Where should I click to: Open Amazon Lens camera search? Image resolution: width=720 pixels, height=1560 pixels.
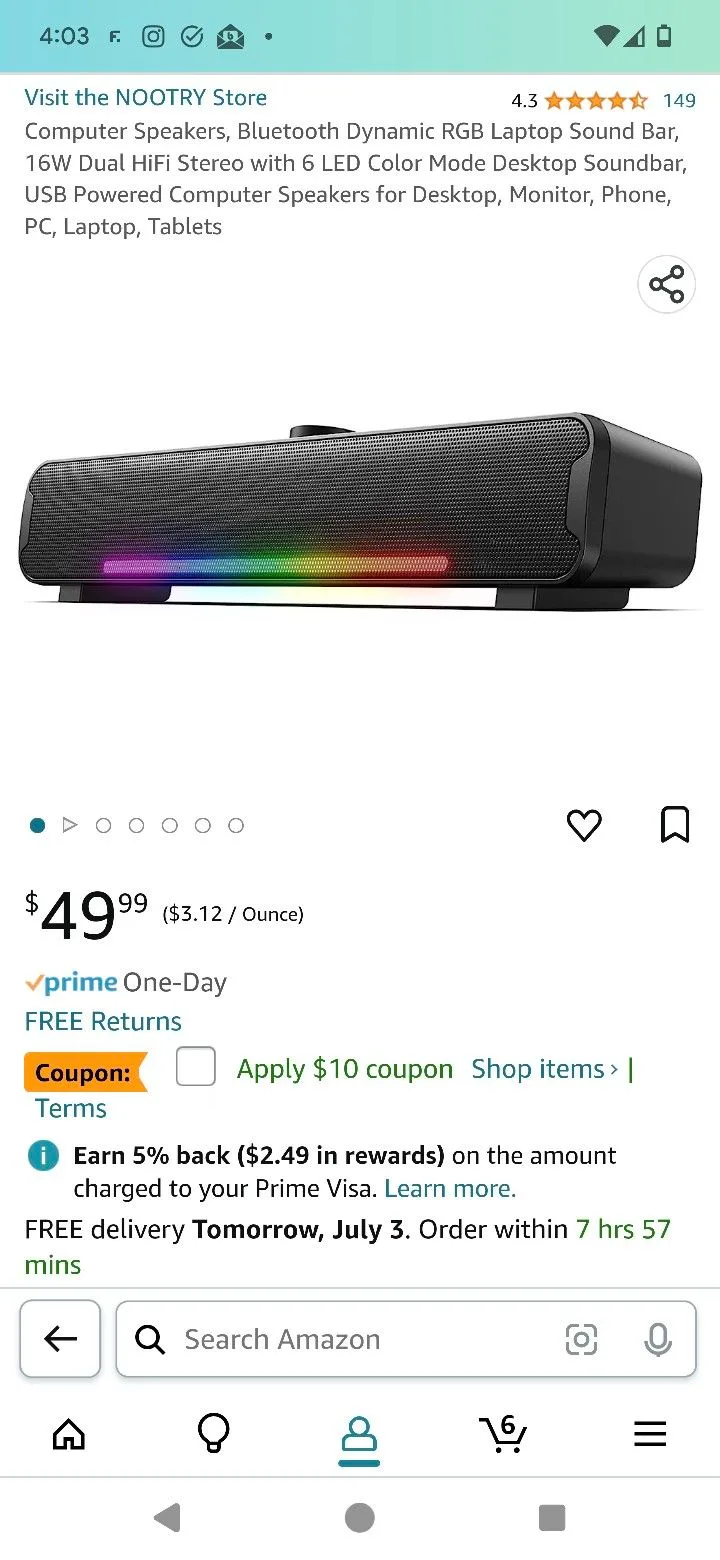point(581,1339)
